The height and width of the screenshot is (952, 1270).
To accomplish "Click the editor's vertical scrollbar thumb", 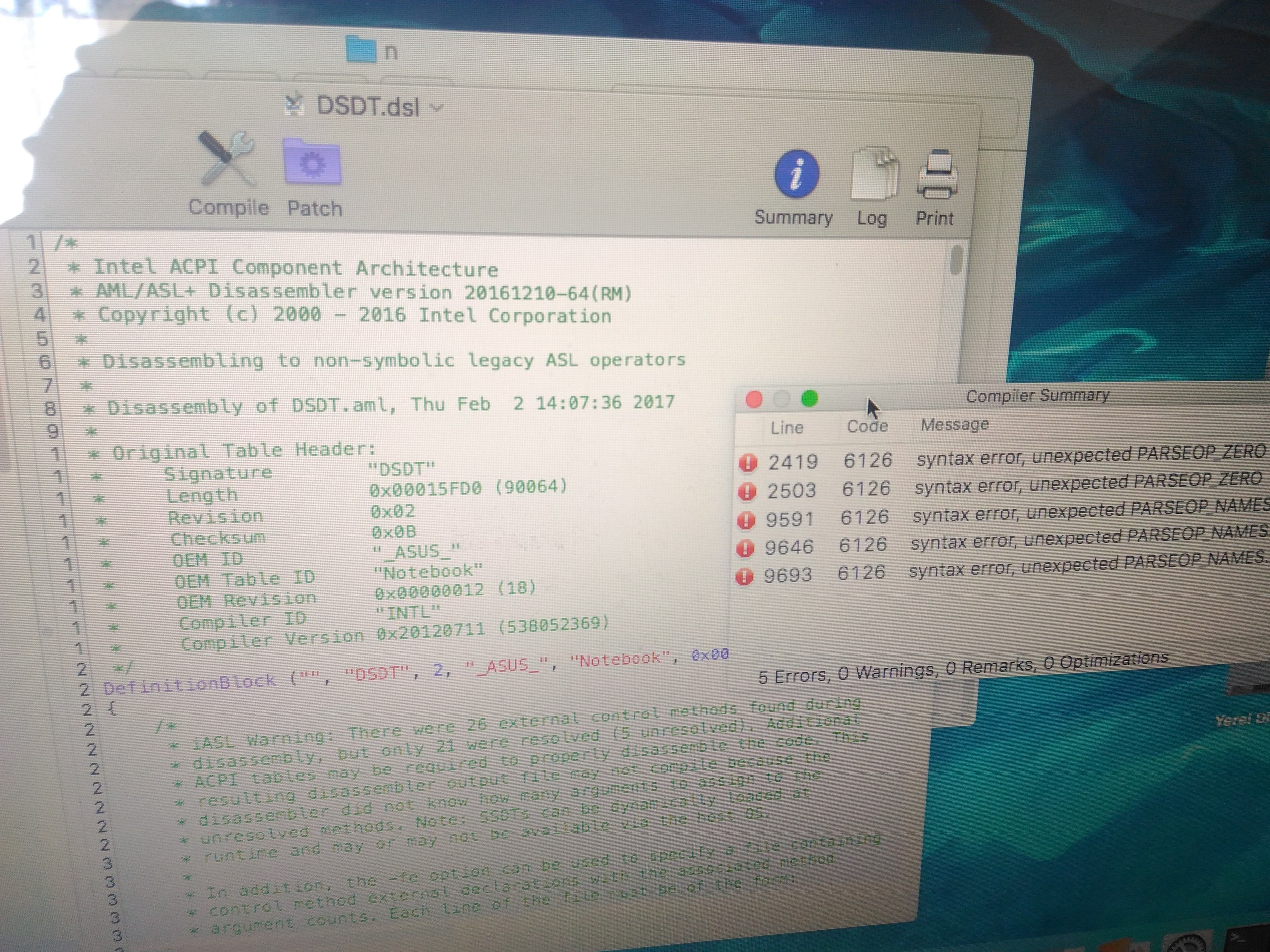I will (956, 260).
